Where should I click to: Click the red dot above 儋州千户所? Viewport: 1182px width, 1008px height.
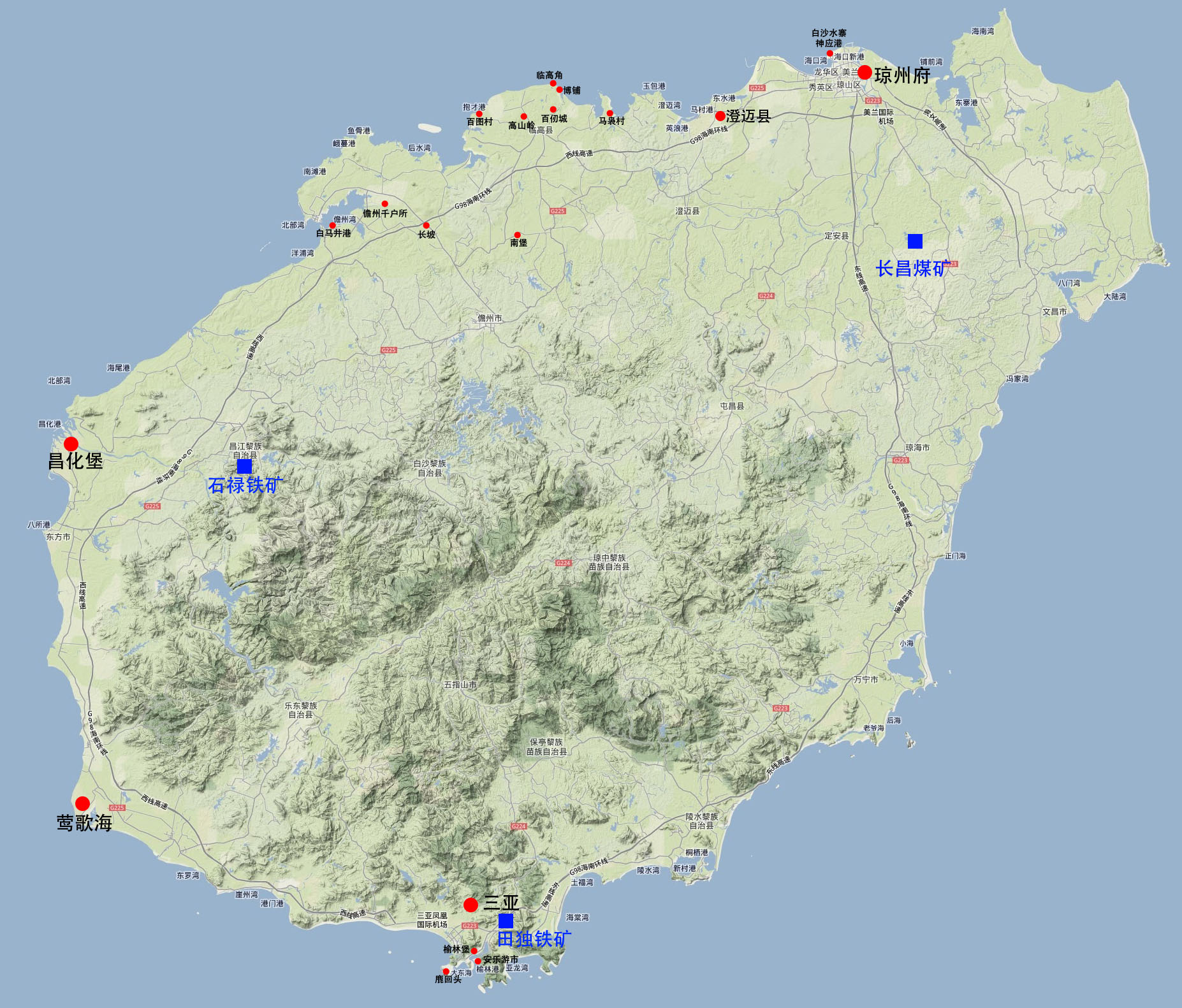coord(384,204)
